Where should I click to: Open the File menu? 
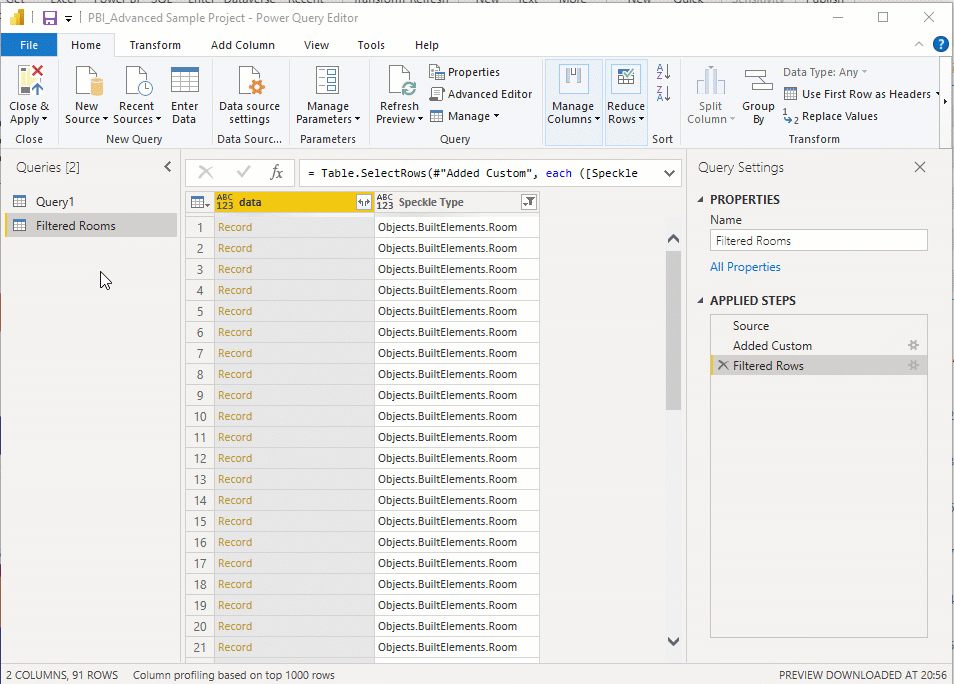coord(29,45)
